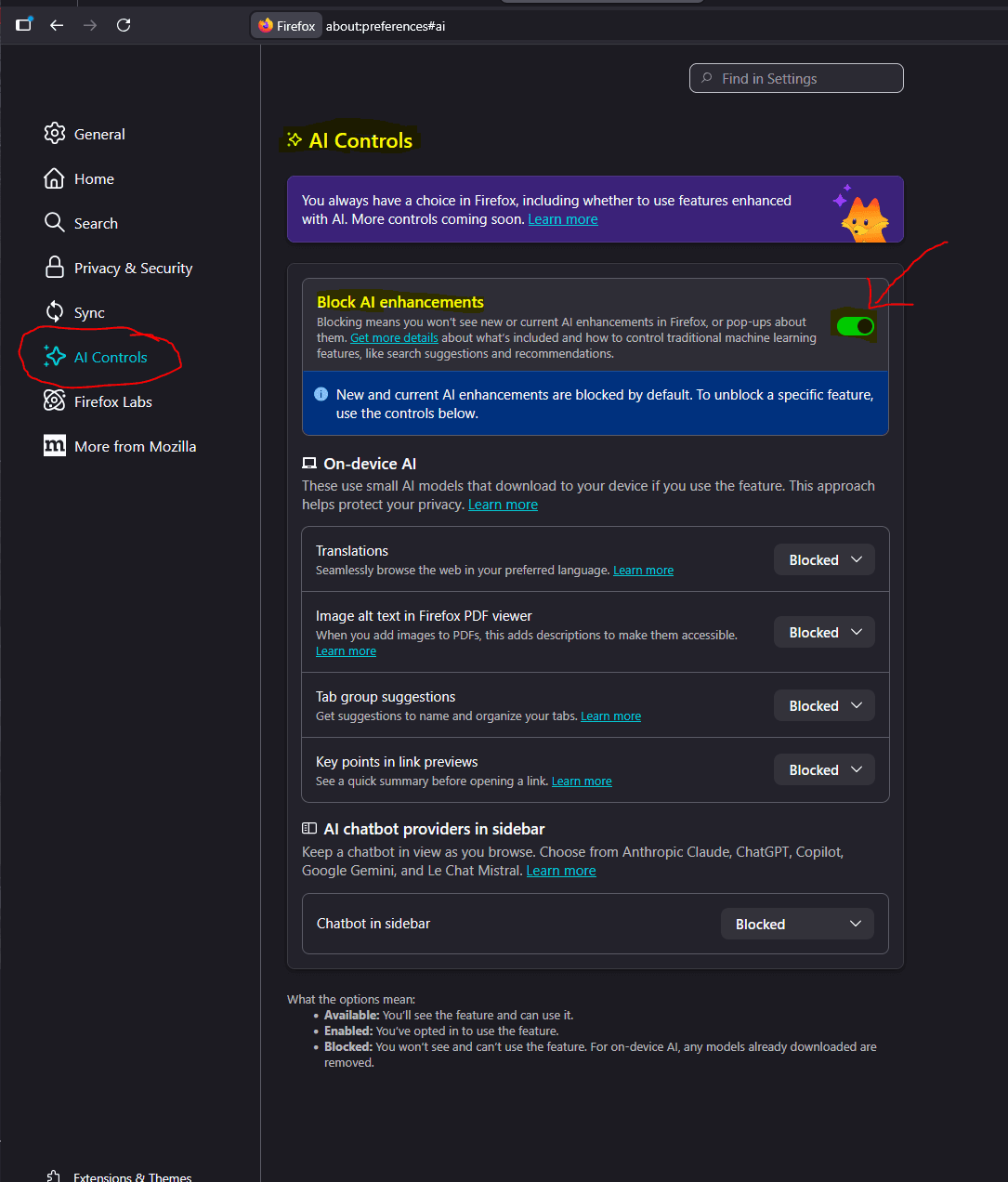1008x1182 pixels.
Task: Click the Firefox Labs icon
Action: [55, 401]
